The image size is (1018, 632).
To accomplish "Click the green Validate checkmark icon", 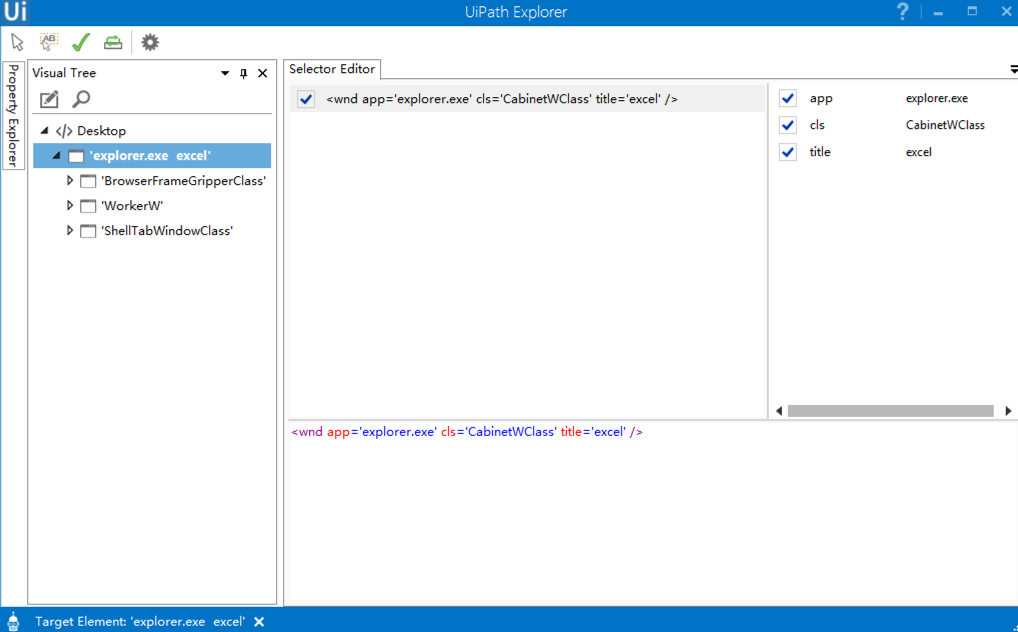I will (81, 42).
